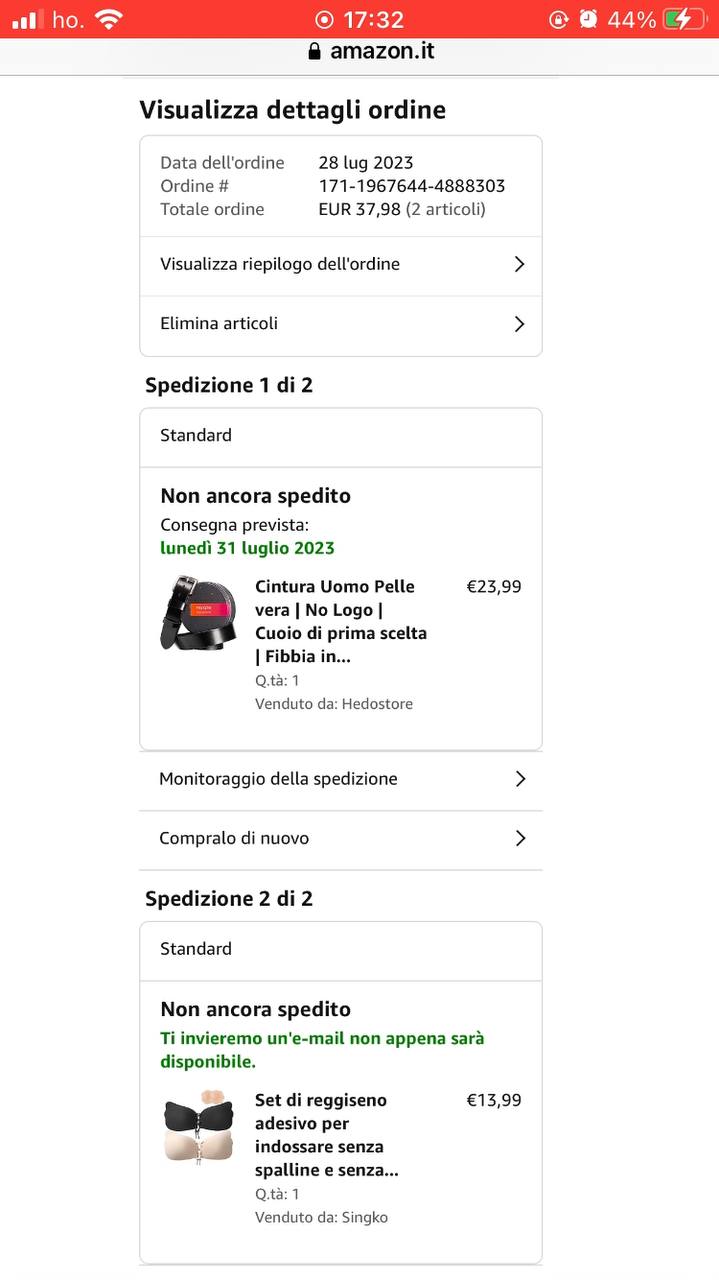Open the Set di reggiseno adesivo link
Image resolution: width=719 pixels, height=1280 pixels.
tap(327, 1135)
